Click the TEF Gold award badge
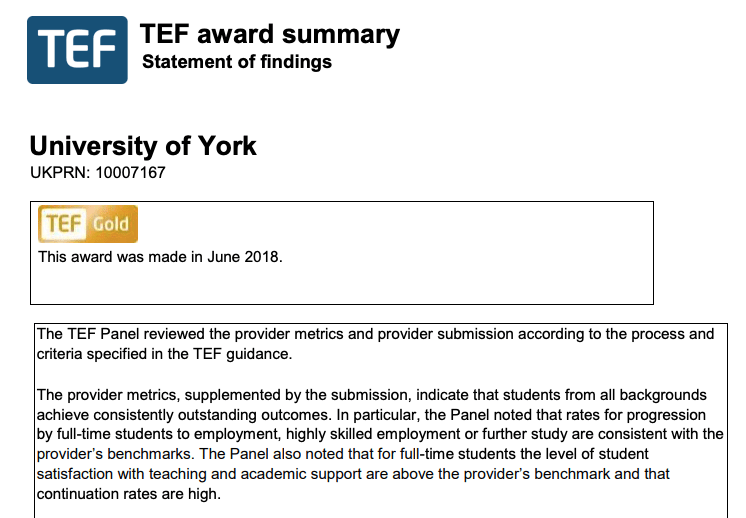Viewport: 746px width, 518px height. (x=88, y=224)
